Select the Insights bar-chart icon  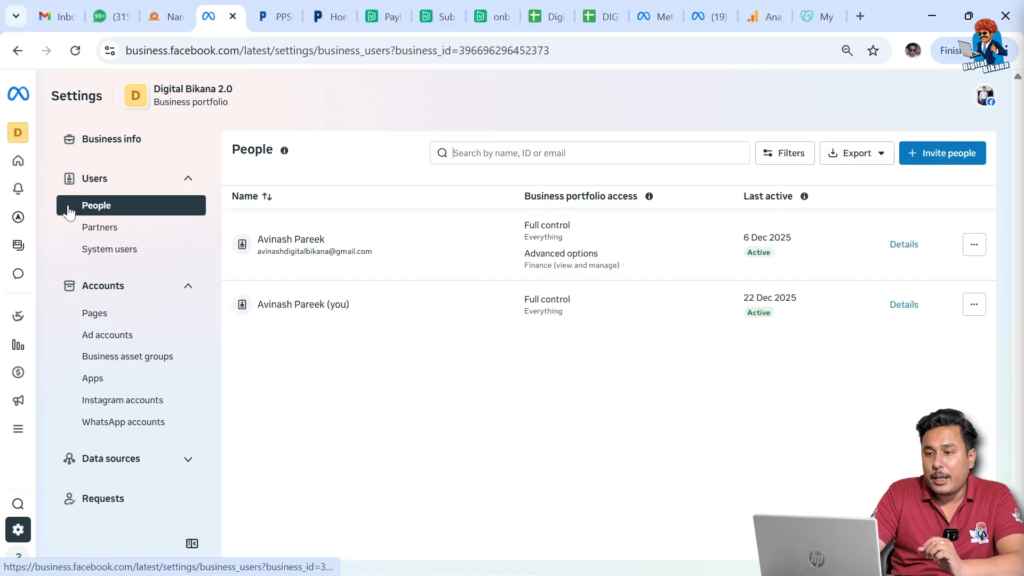pos(18,344)
